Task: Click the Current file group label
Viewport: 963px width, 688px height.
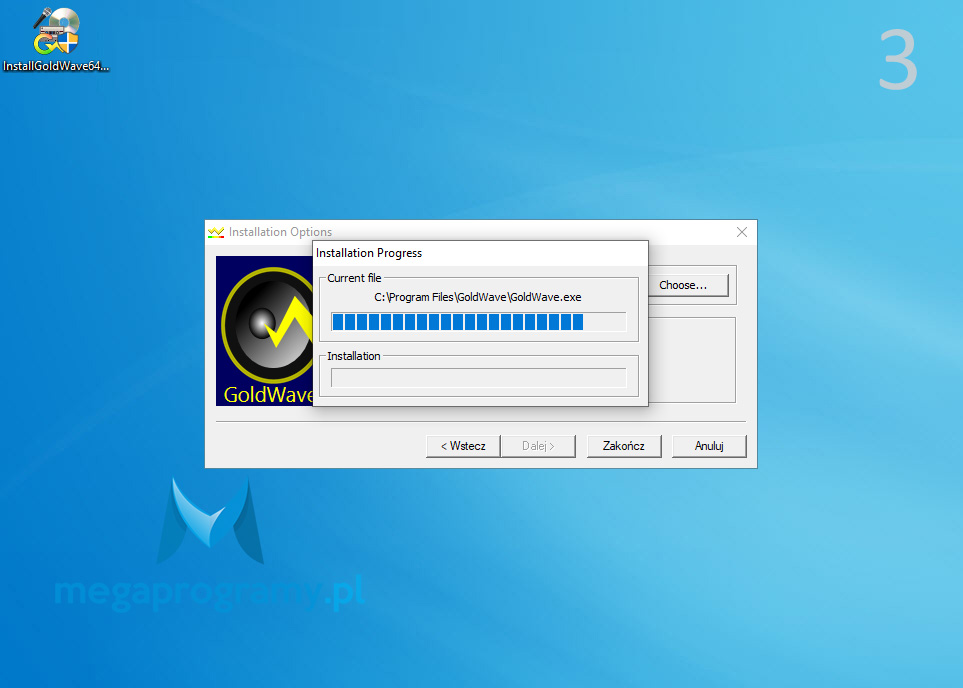Action: [354, 278]
